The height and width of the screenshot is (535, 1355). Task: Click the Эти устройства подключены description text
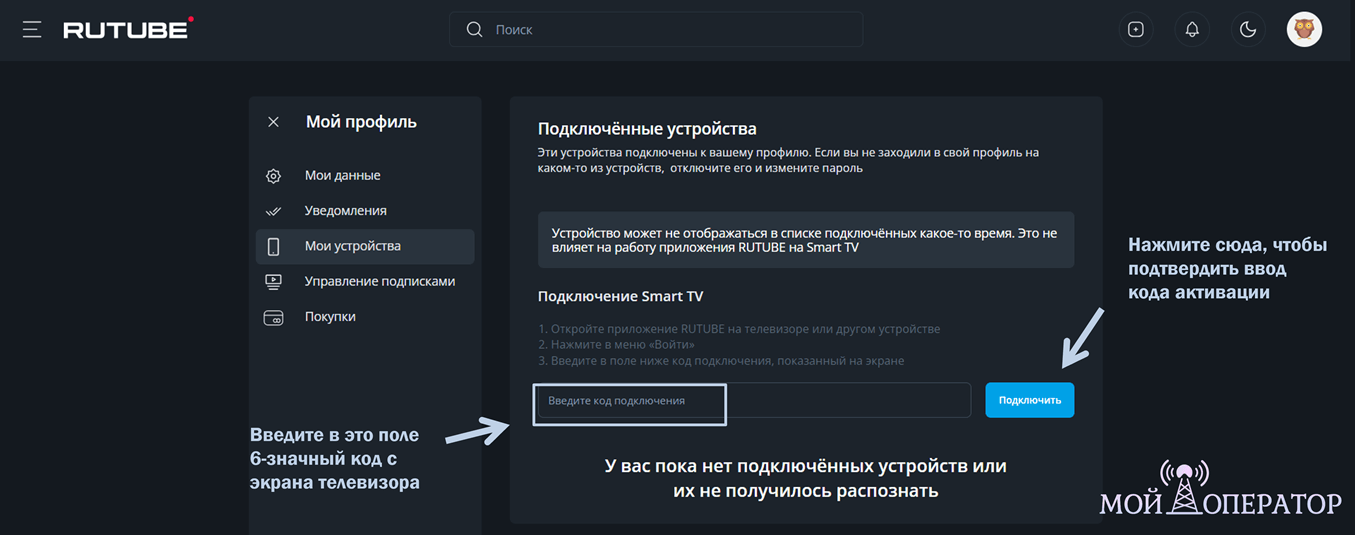(x=788, y=160)
